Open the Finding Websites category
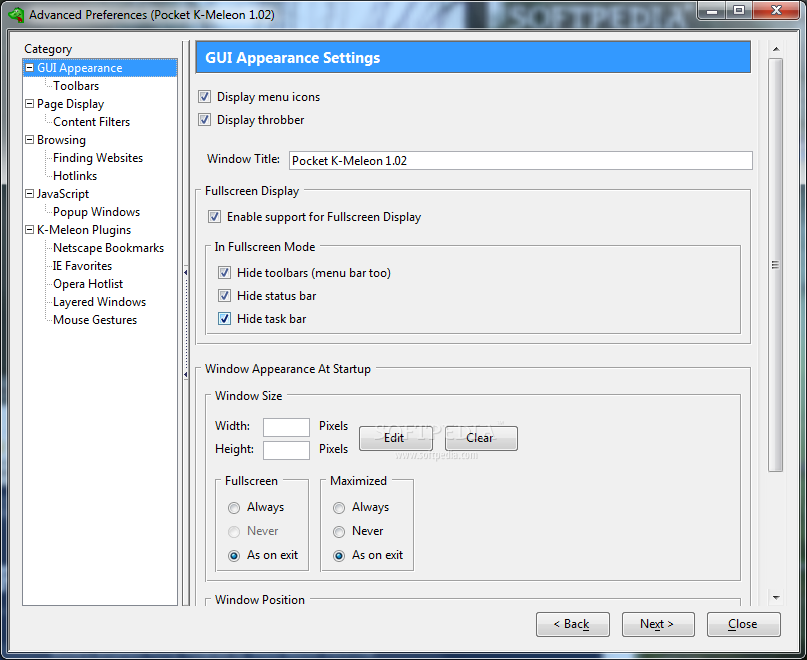Image resolution: width=807 pixels, height=660 pixels. point(98,158)
